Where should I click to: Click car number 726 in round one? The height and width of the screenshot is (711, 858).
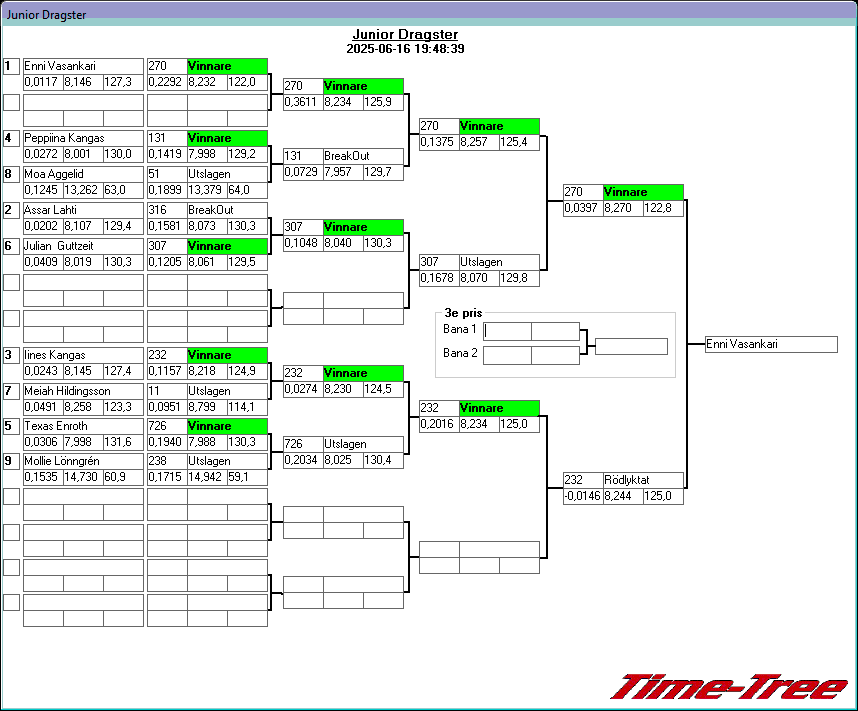[x=167, y=426]
